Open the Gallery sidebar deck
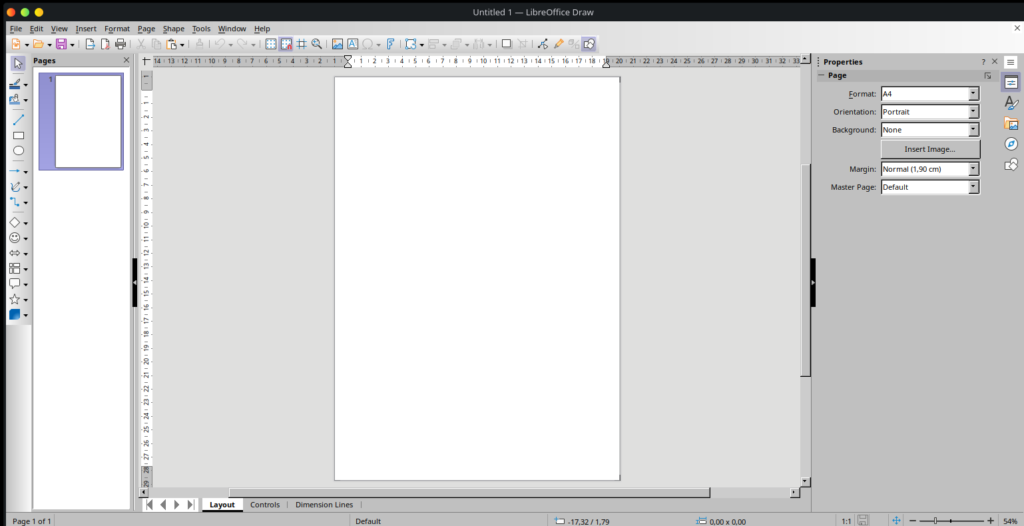 point(1011,124)
